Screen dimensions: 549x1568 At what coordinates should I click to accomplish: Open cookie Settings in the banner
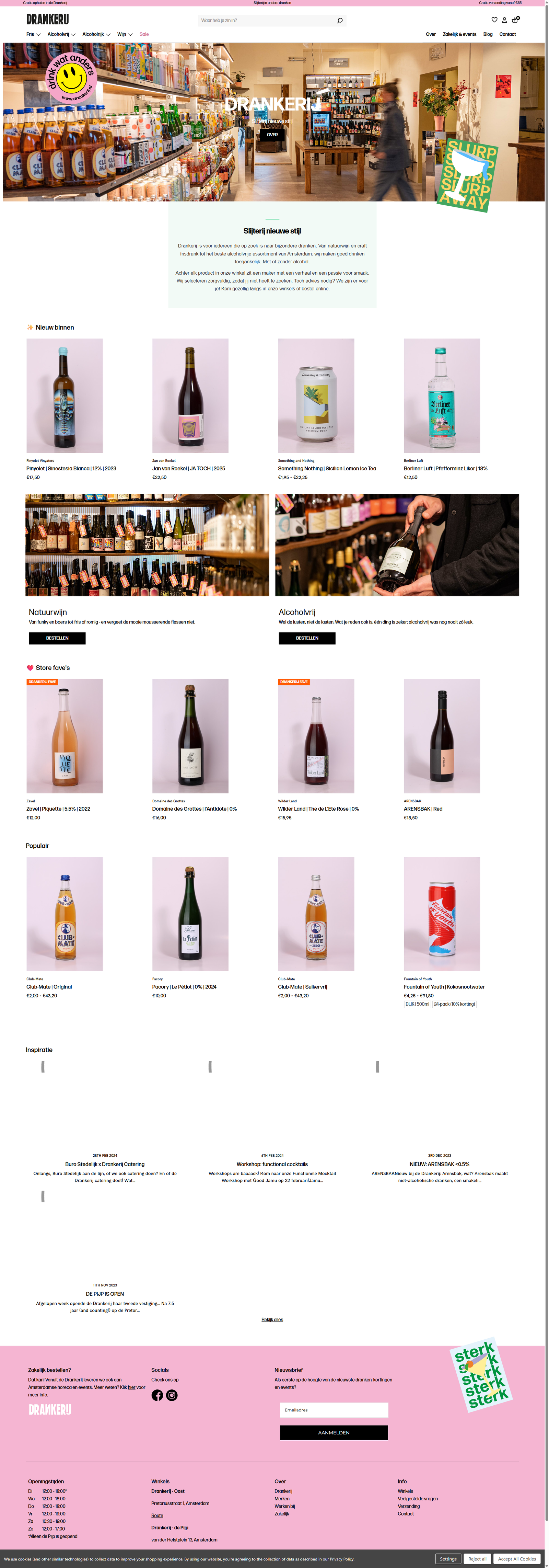[448, 1559]
